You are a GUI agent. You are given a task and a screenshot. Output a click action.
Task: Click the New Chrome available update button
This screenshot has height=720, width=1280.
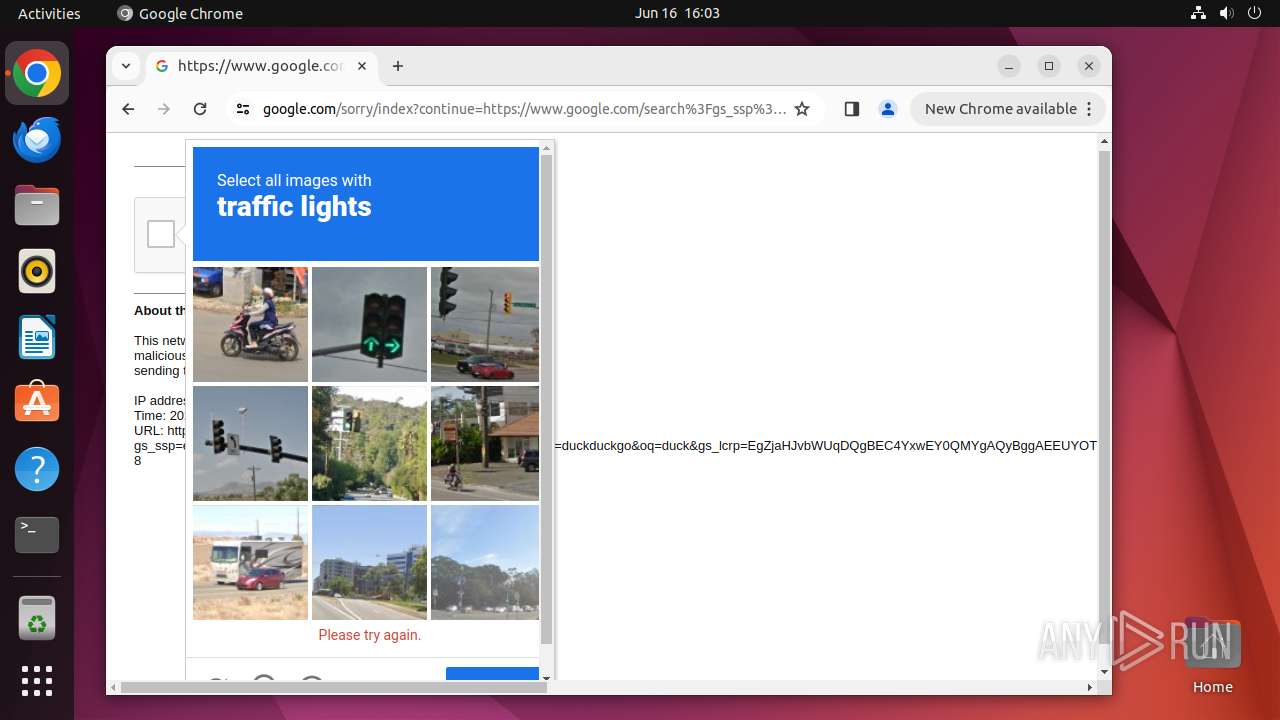point(1008,109)
